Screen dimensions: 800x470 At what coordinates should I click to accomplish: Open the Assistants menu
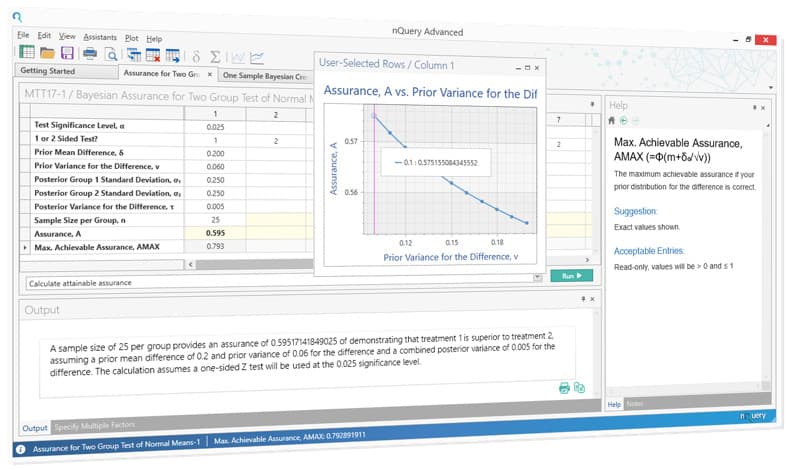[100, 37]
